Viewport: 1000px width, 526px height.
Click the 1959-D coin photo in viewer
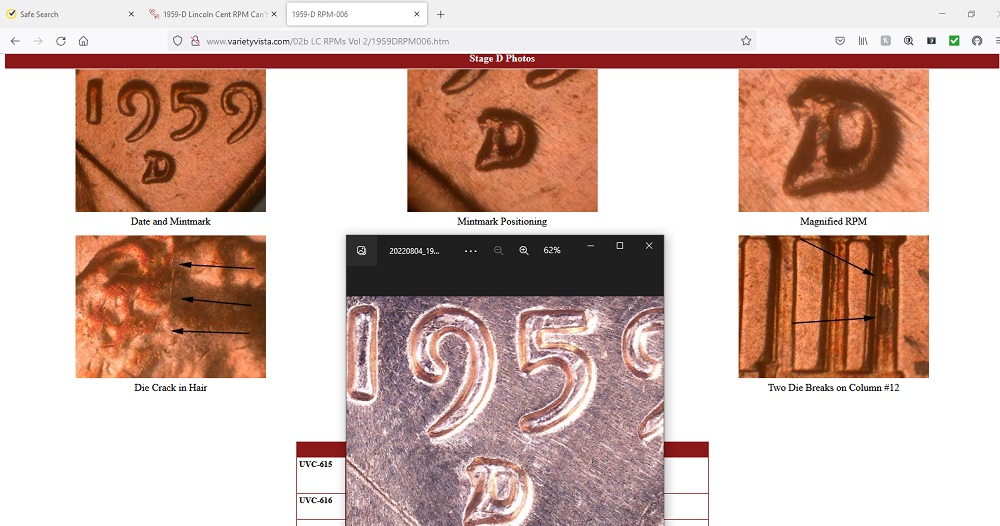click(x=505, y=411)
